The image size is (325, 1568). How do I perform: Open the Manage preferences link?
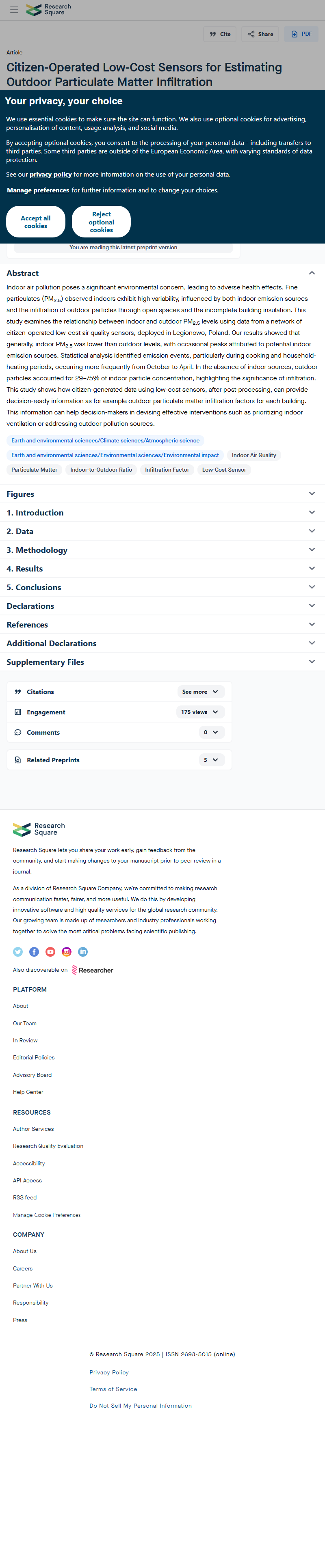coord(38,190)
